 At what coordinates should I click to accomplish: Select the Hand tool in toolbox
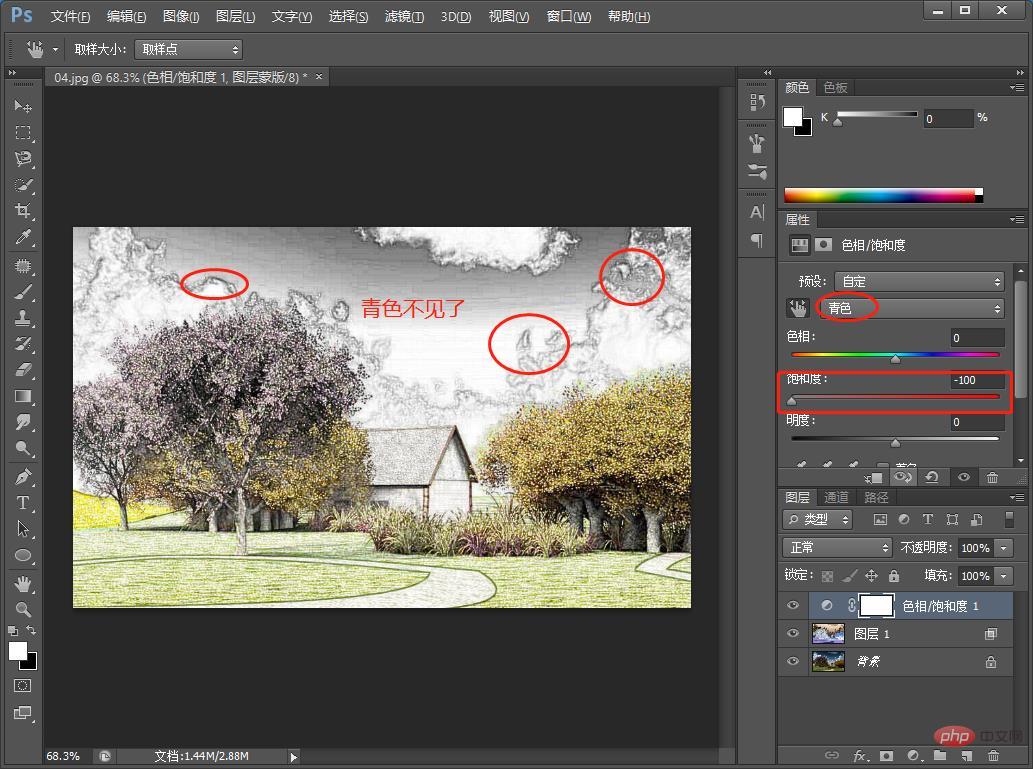tap(23, 583)
